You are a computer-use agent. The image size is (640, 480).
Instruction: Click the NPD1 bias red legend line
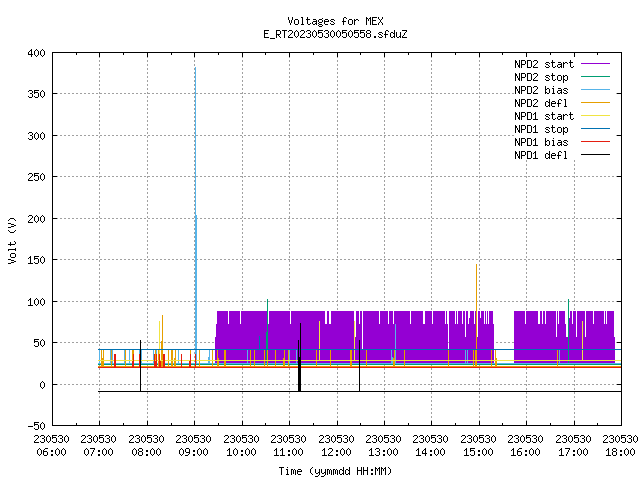(x=595, y=142)
